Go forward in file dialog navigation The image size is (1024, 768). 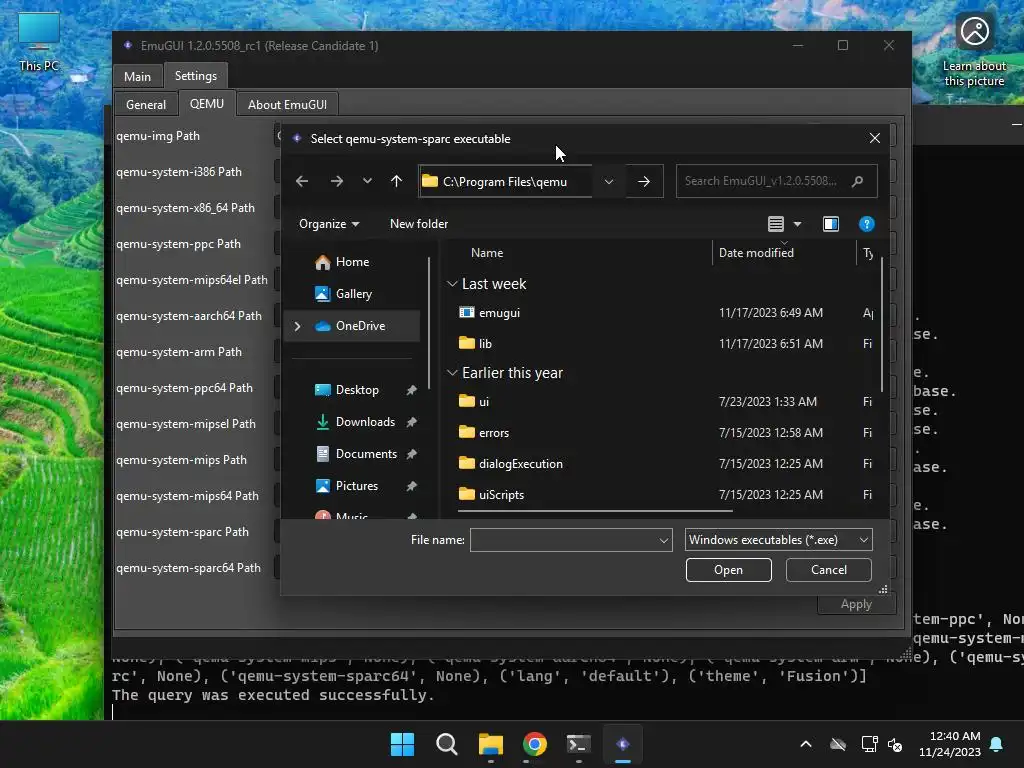click(337, 182)
